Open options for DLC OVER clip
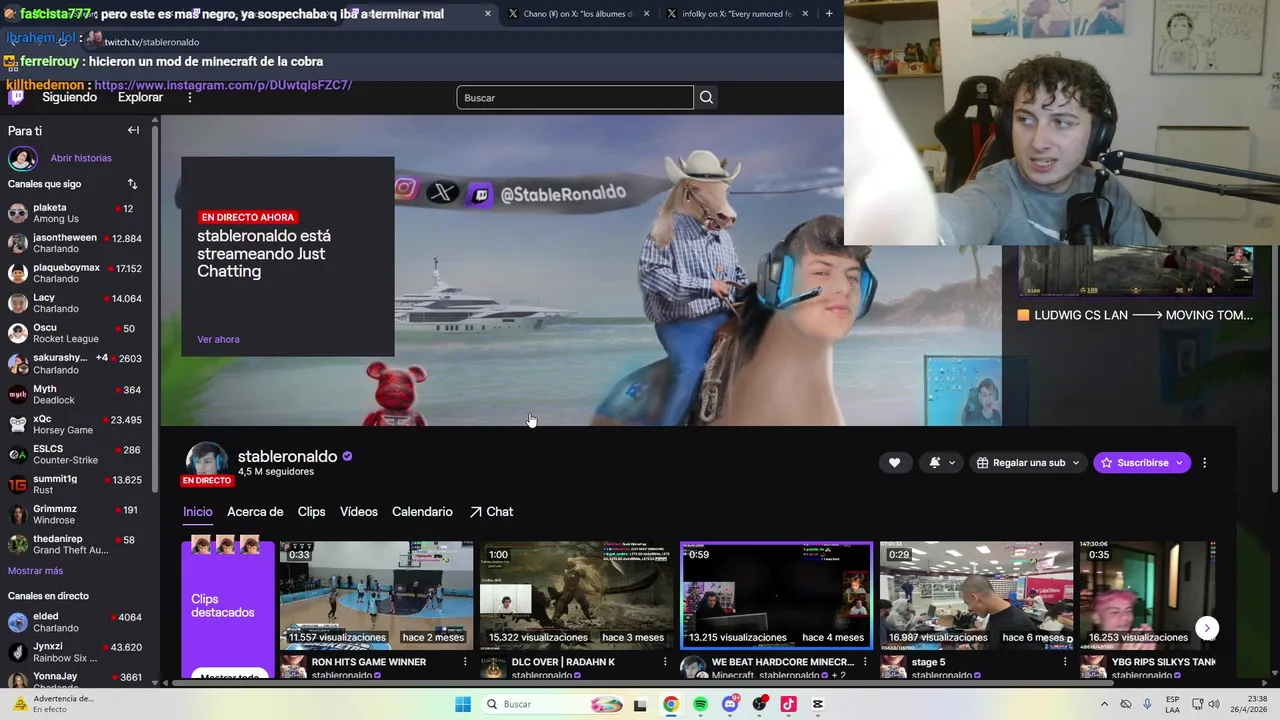Viewport: 1280px width, 720px height. coord(665,662)
